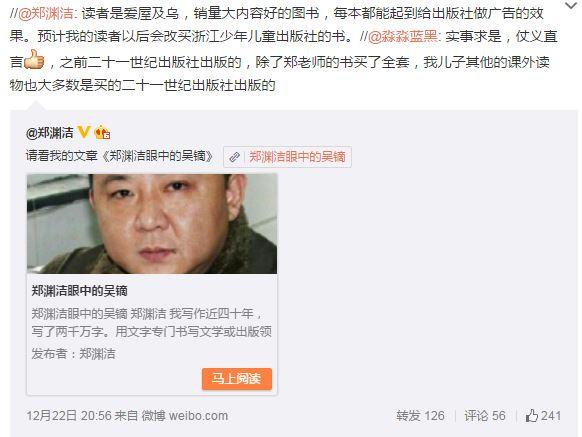Click the thumbs-up emoji in post text

34,59
